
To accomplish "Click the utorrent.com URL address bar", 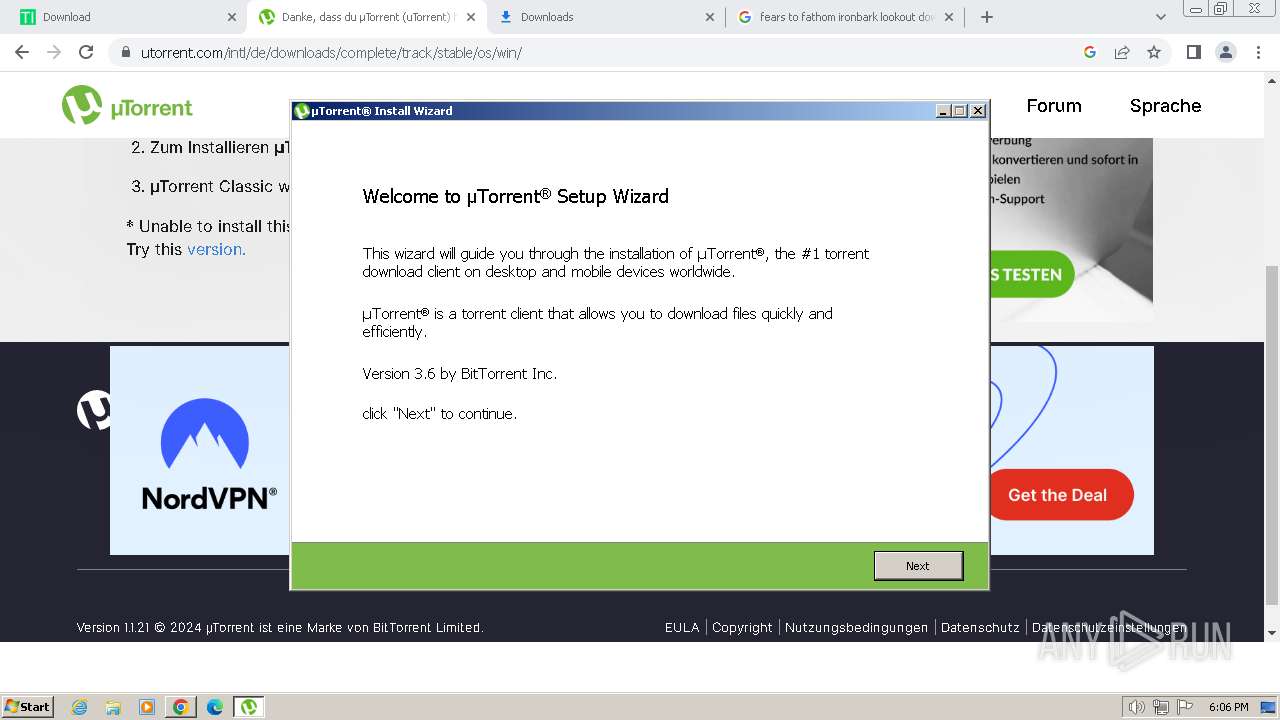I will (x=600, y=52).
